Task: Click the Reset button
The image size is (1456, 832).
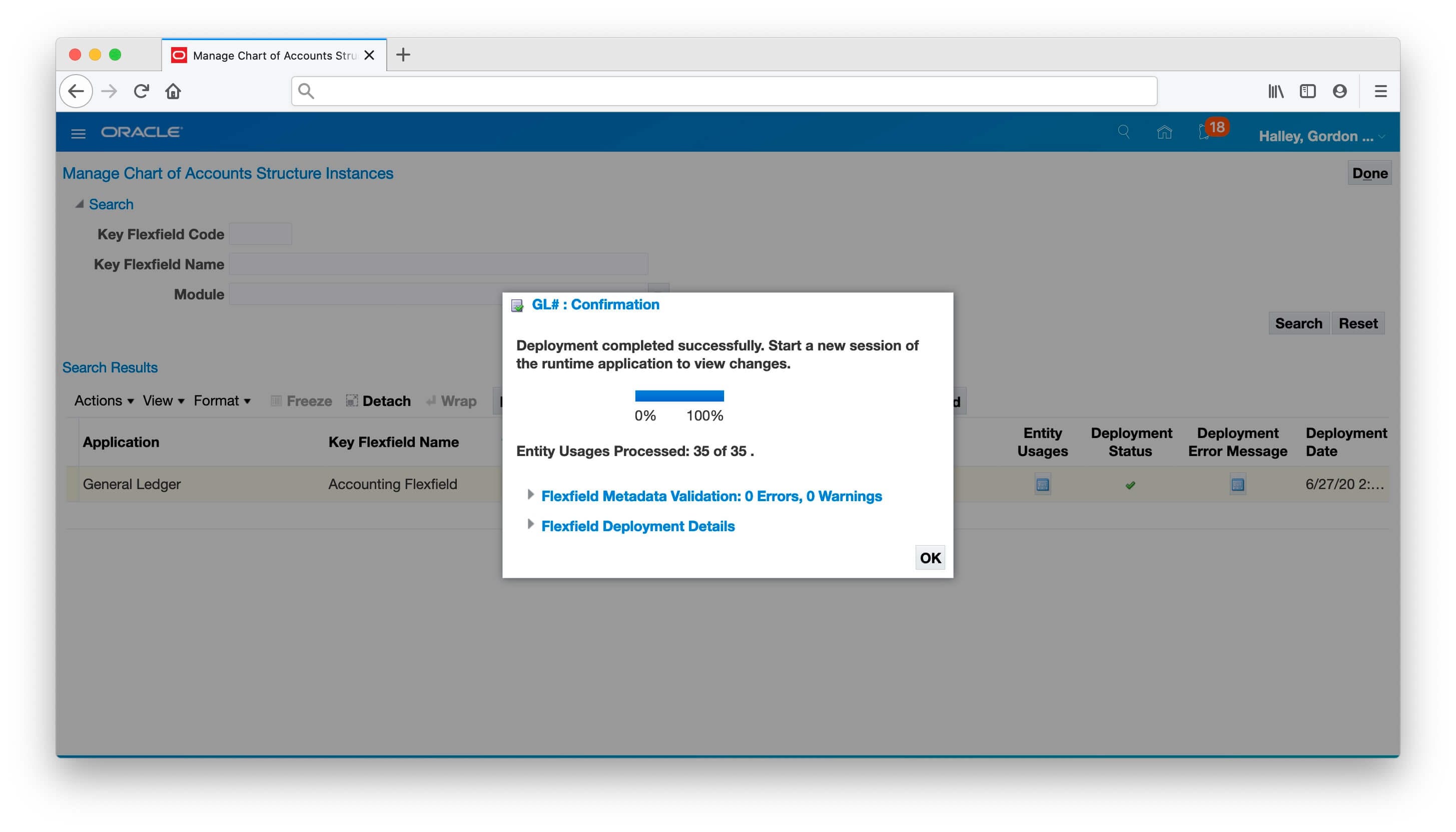Action: click(1358, 323)
